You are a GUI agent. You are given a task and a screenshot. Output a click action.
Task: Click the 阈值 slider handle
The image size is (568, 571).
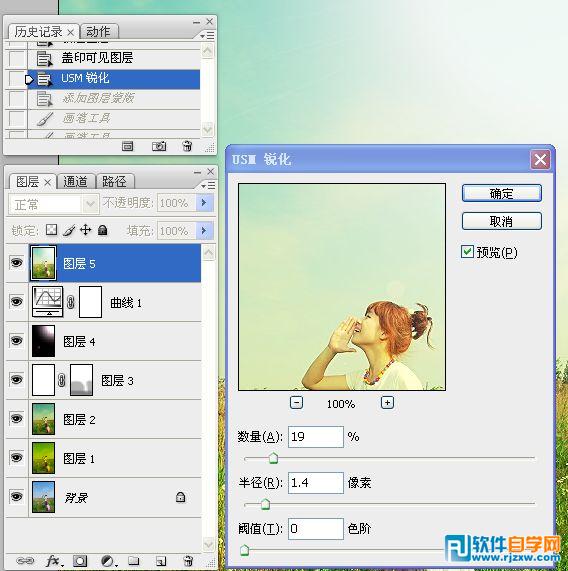point(245,550)
